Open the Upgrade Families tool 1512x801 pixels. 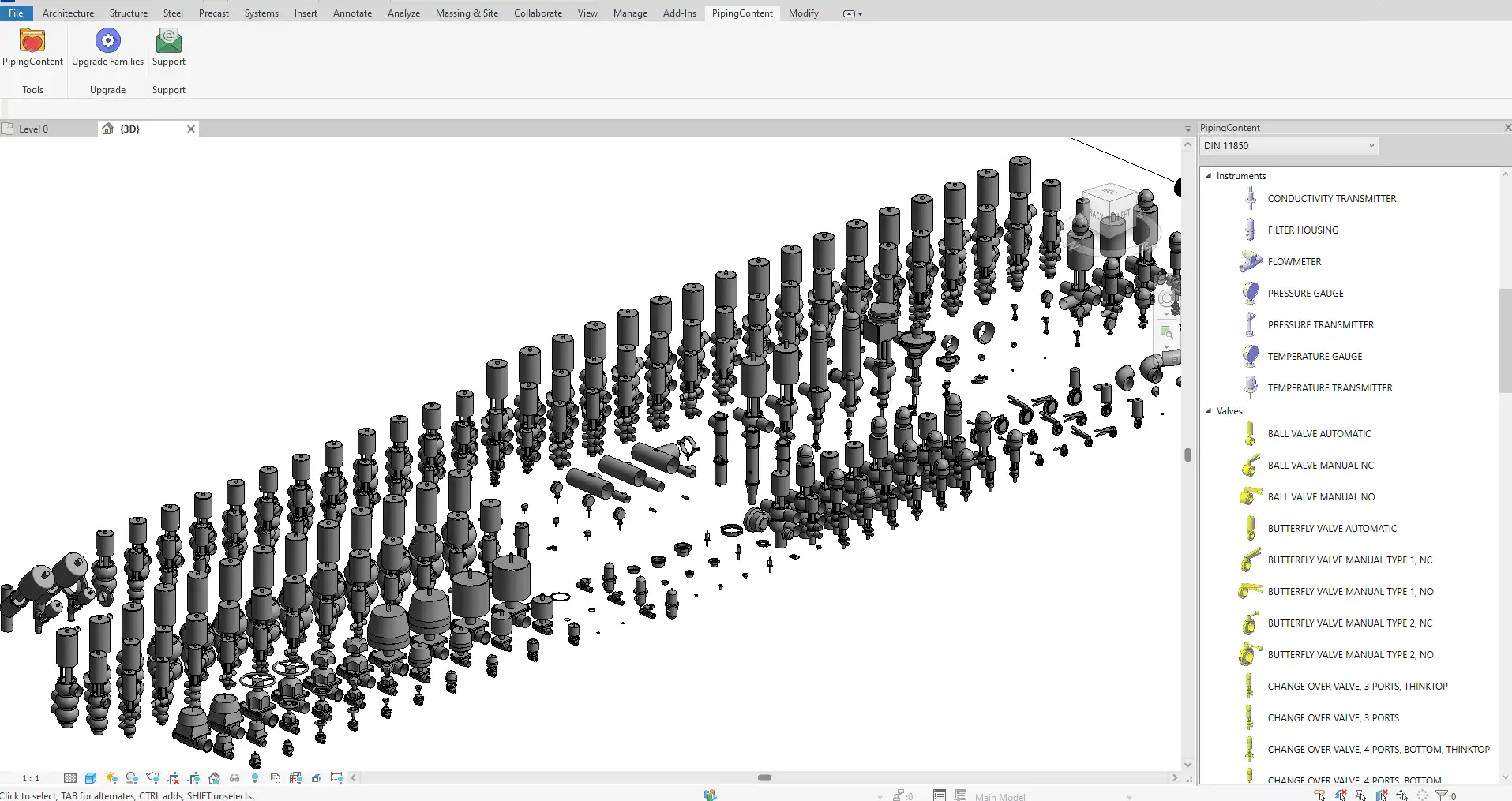click(107, 41)
